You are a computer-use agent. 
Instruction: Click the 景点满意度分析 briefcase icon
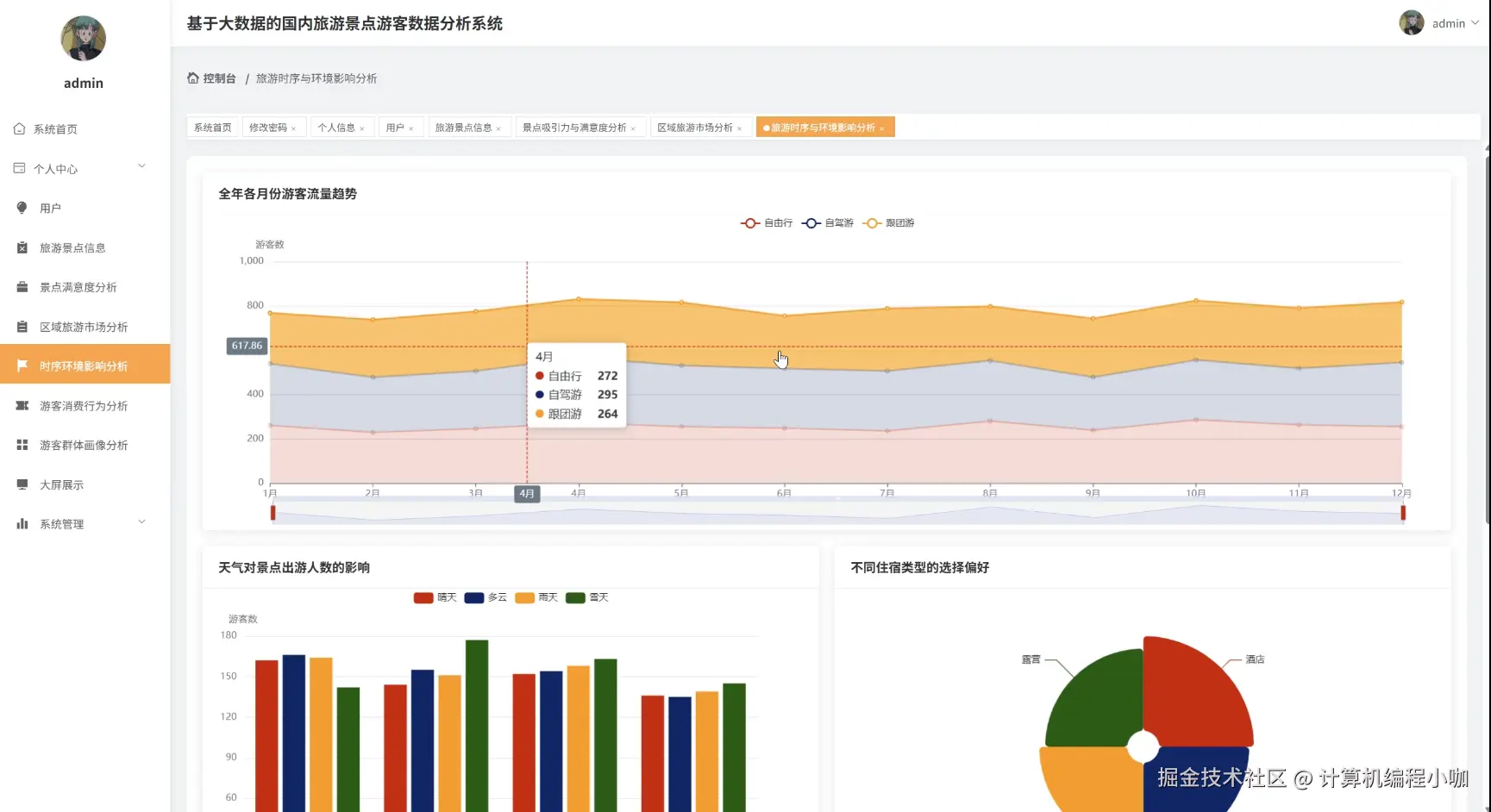22,287
